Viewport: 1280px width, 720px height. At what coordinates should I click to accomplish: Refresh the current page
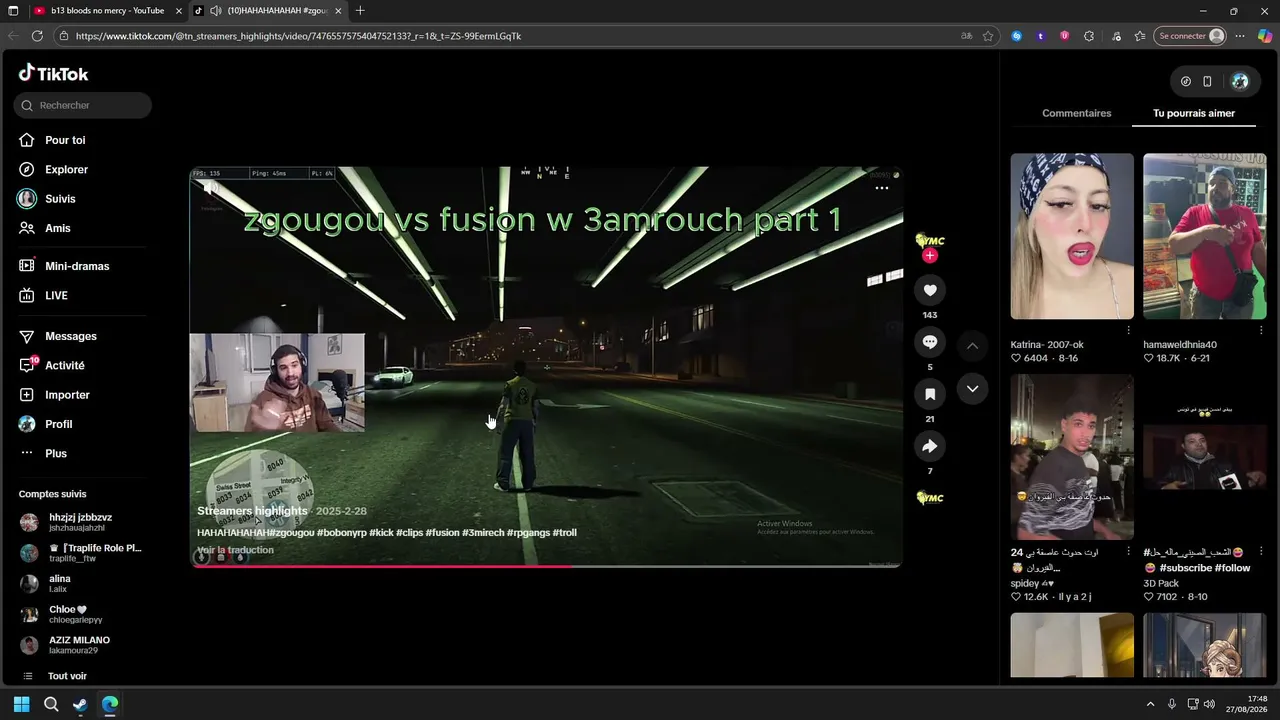coord(37,36)
